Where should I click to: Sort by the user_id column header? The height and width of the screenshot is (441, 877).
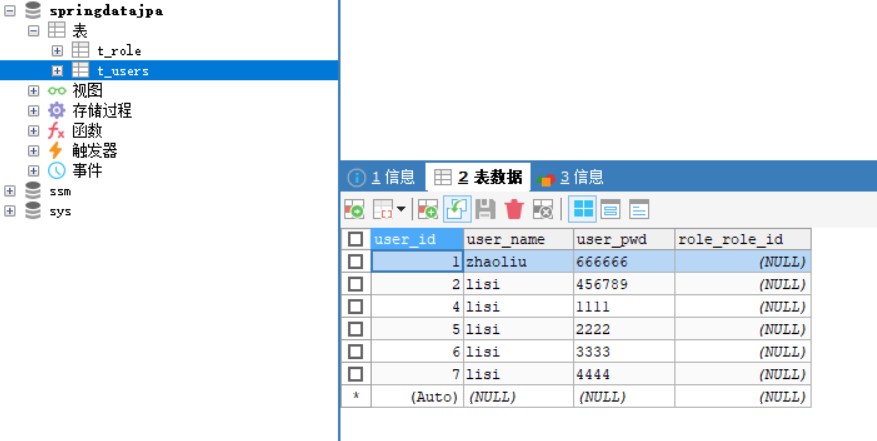coord(417,239)
